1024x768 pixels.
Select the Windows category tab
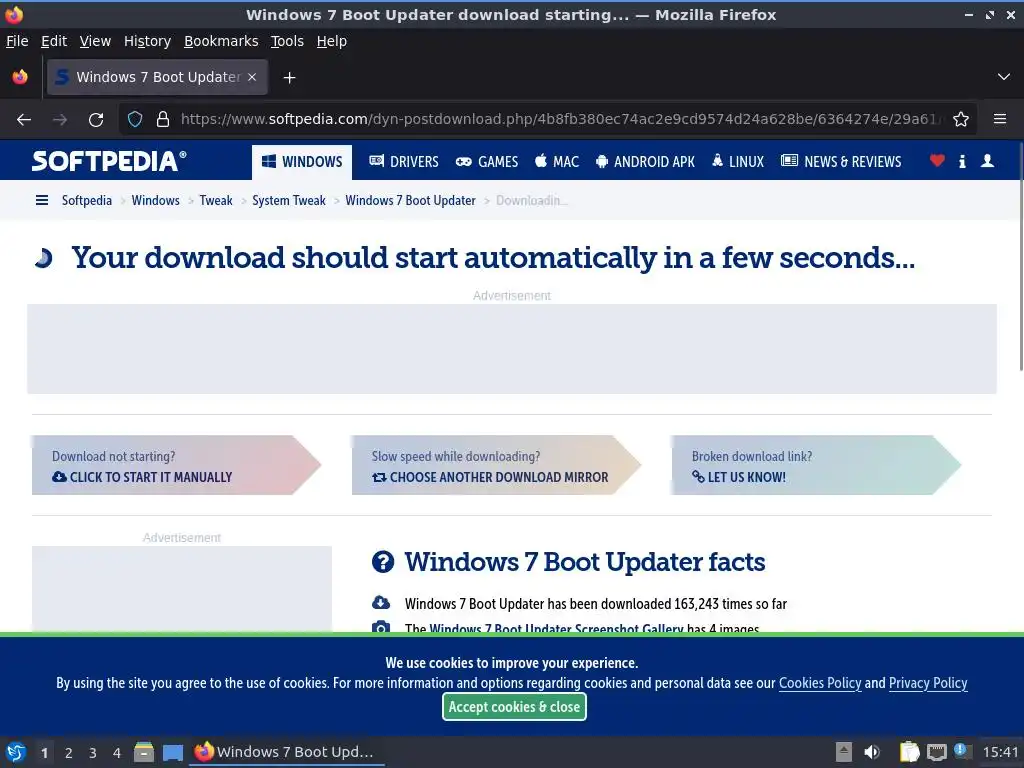(x=302, y=162)
